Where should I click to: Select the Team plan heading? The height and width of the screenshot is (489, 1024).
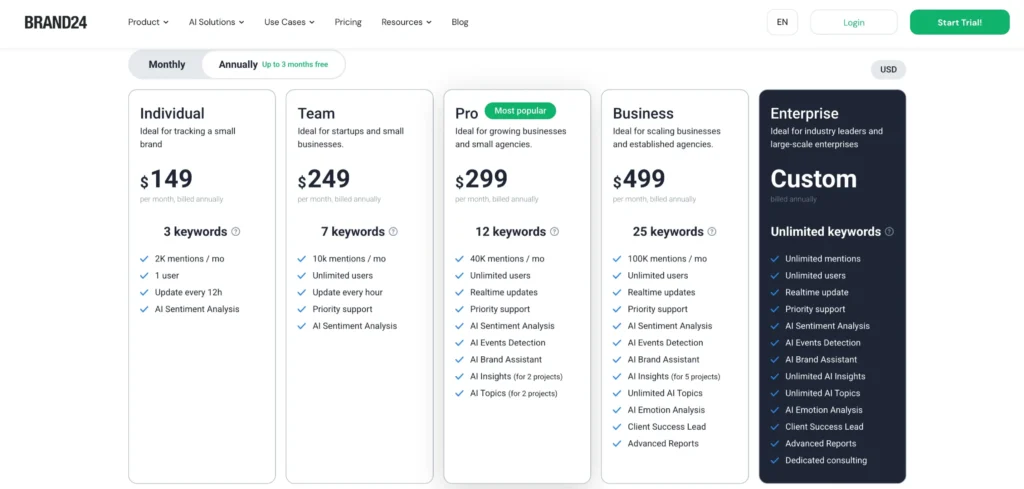click(x=316, y=114)
